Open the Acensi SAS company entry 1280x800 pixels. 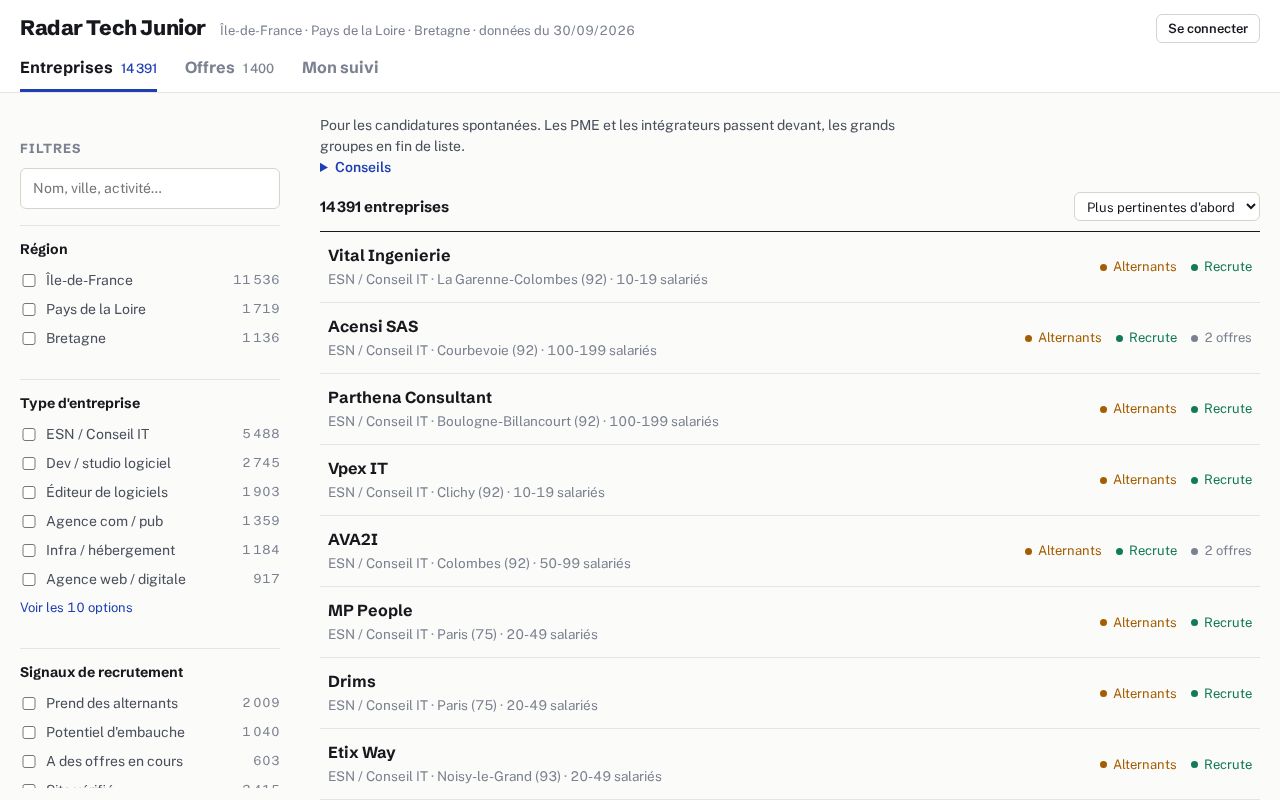click(790, 338)
